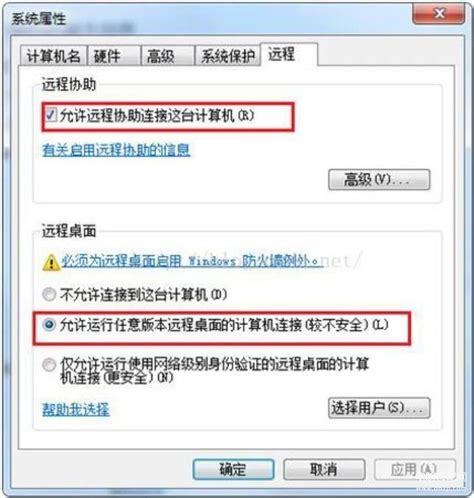Switch to the 计算机名 tab

pos(53,56)
